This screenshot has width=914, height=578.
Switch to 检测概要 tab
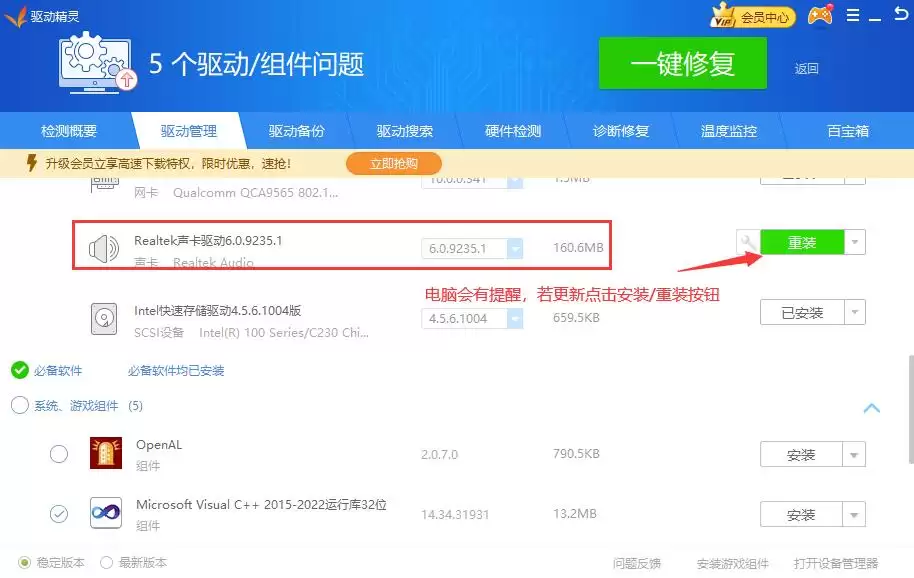point(69,131)
